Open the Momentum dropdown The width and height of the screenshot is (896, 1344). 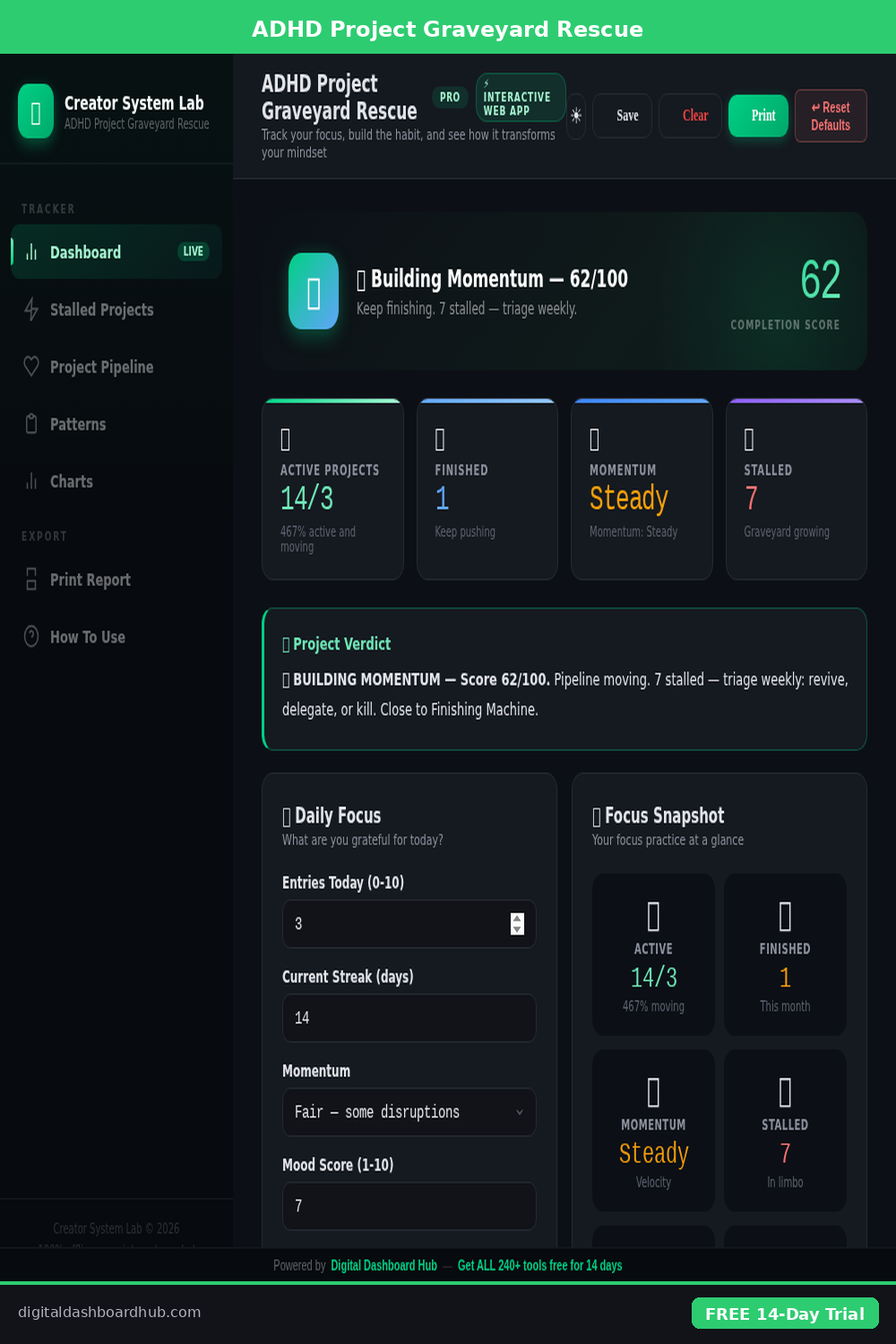(x=409, y=1112)
